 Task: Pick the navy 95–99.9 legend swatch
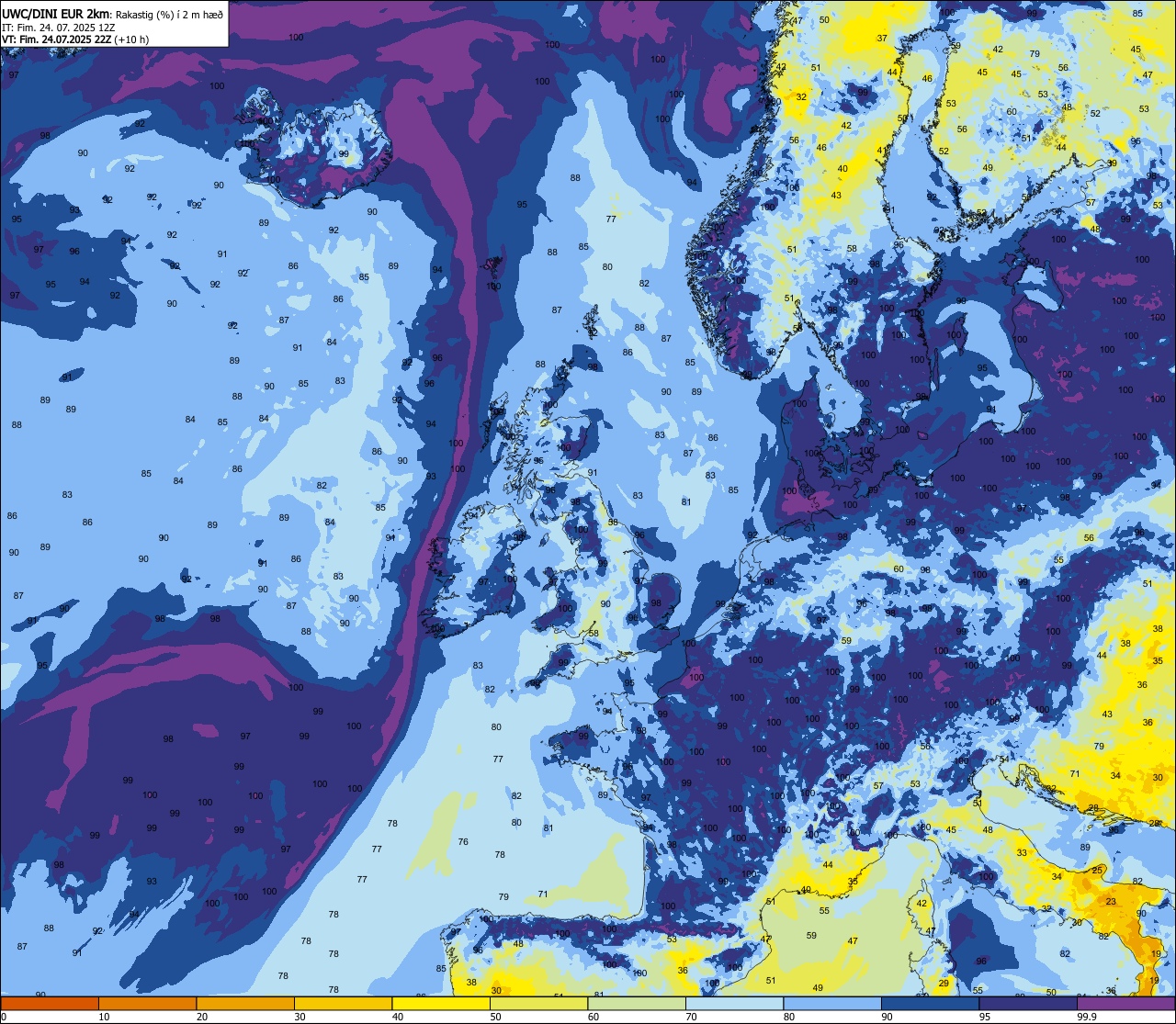[1028, 1003]
